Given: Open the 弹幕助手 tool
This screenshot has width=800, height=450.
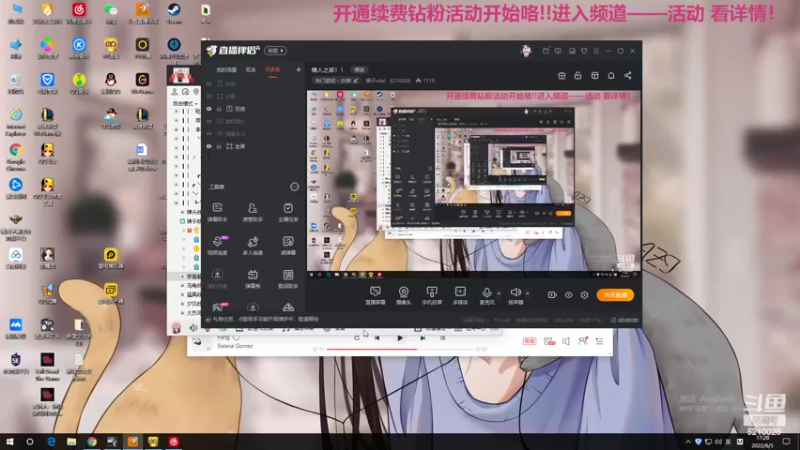Looking at the screenshot, I should (217, 212).
